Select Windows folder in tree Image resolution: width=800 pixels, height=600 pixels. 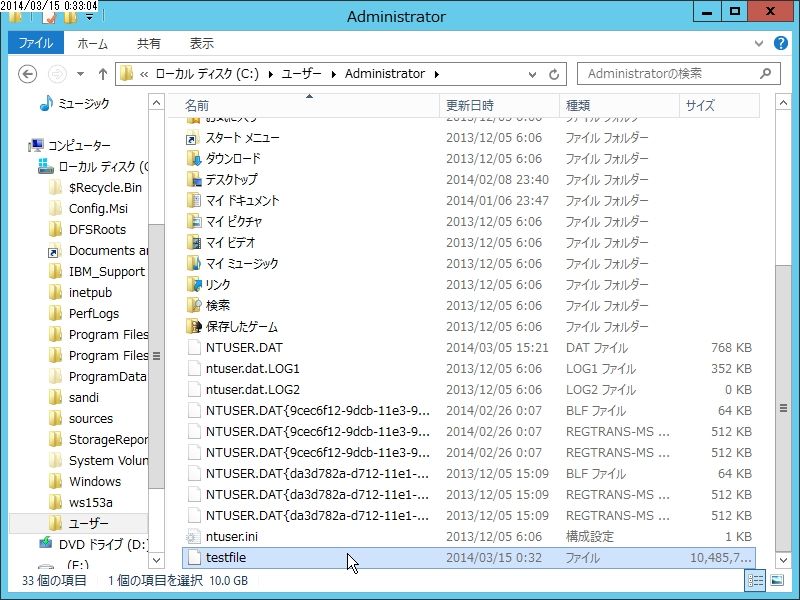click(95, 481)
